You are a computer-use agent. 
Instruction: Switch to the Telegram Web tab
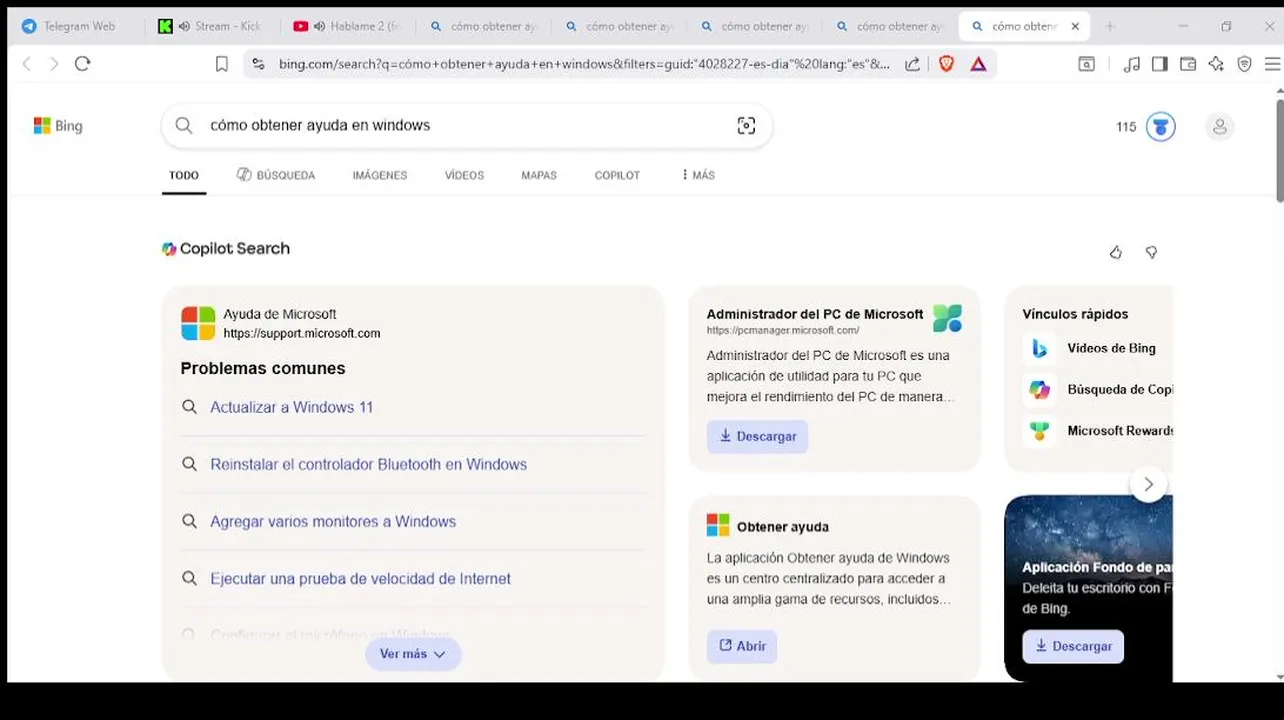(x=77, y=26)
